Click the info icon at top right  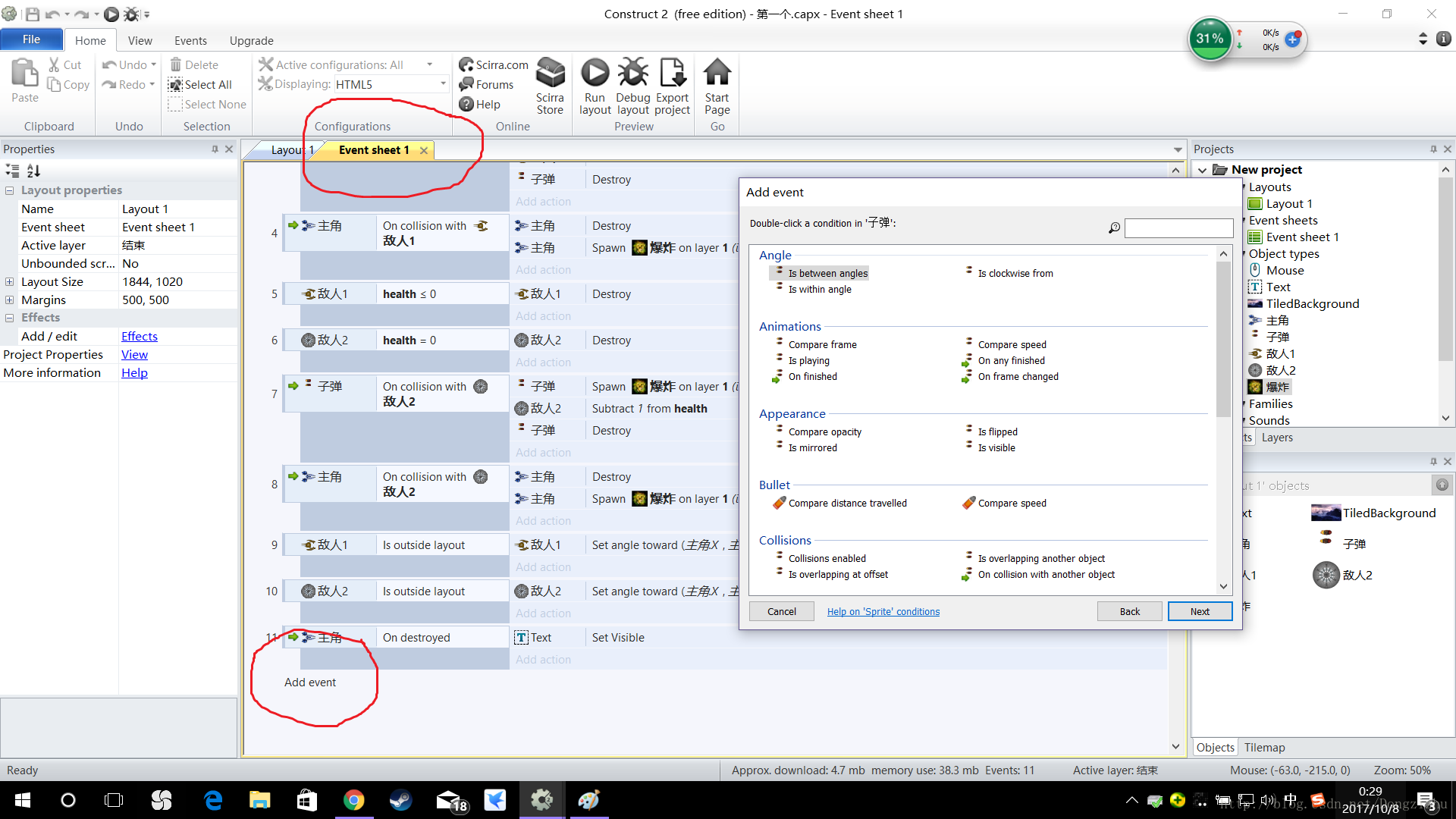click(x=1444, y=39)
